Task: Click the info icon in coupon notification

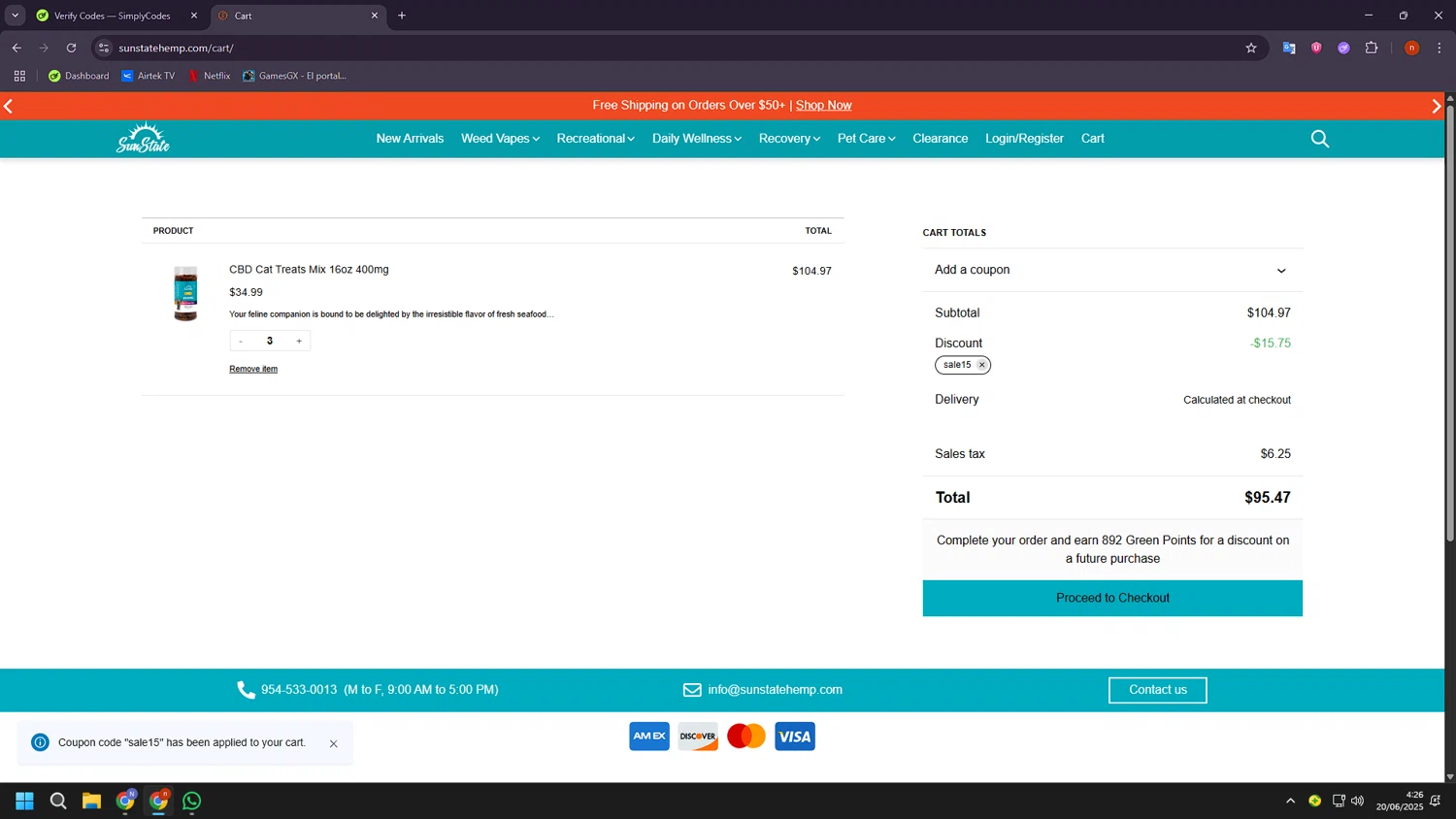Action: [x=40, y=742]
